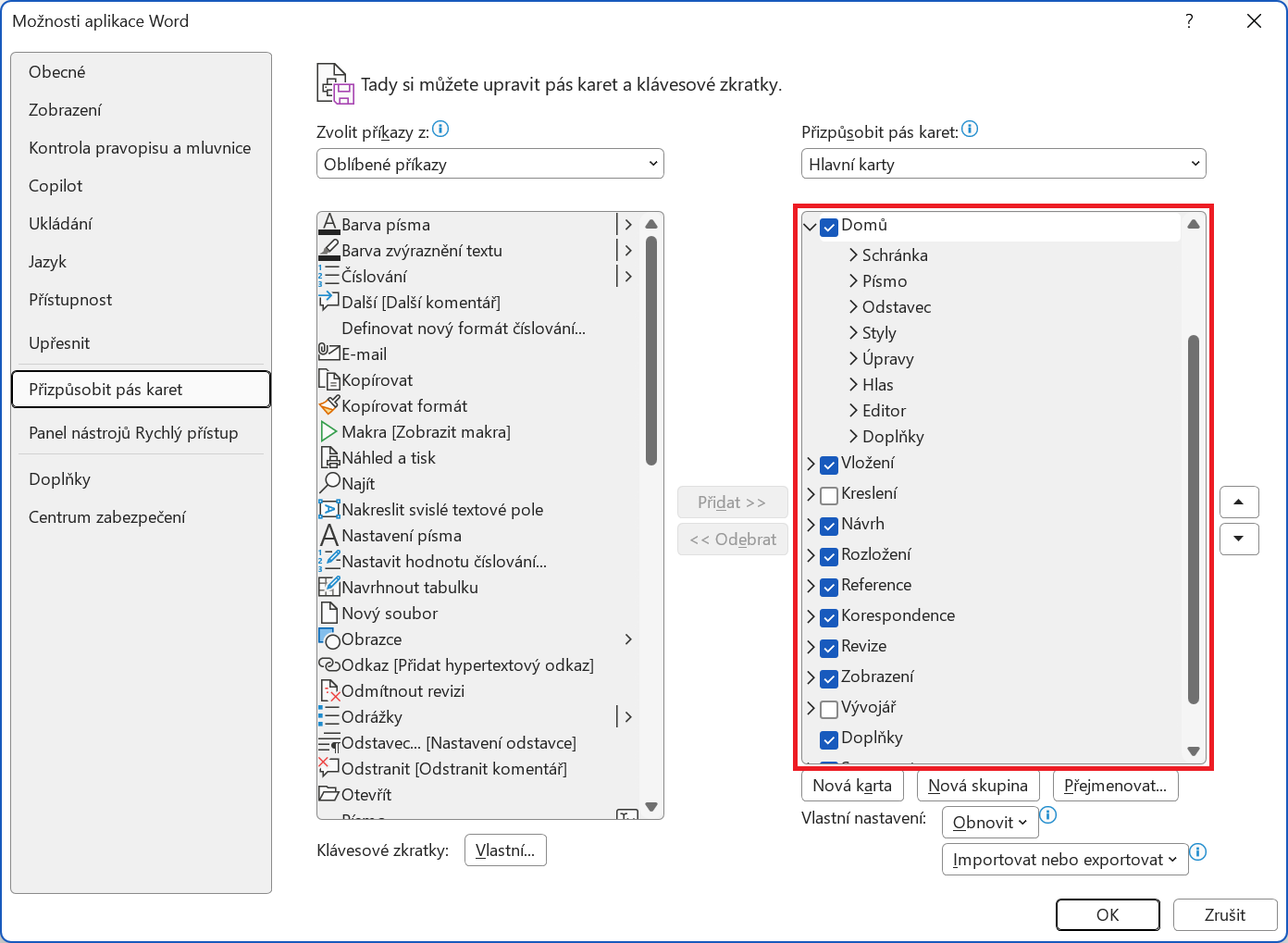Click the Makra play triangle icon

[x=328, y=431]
